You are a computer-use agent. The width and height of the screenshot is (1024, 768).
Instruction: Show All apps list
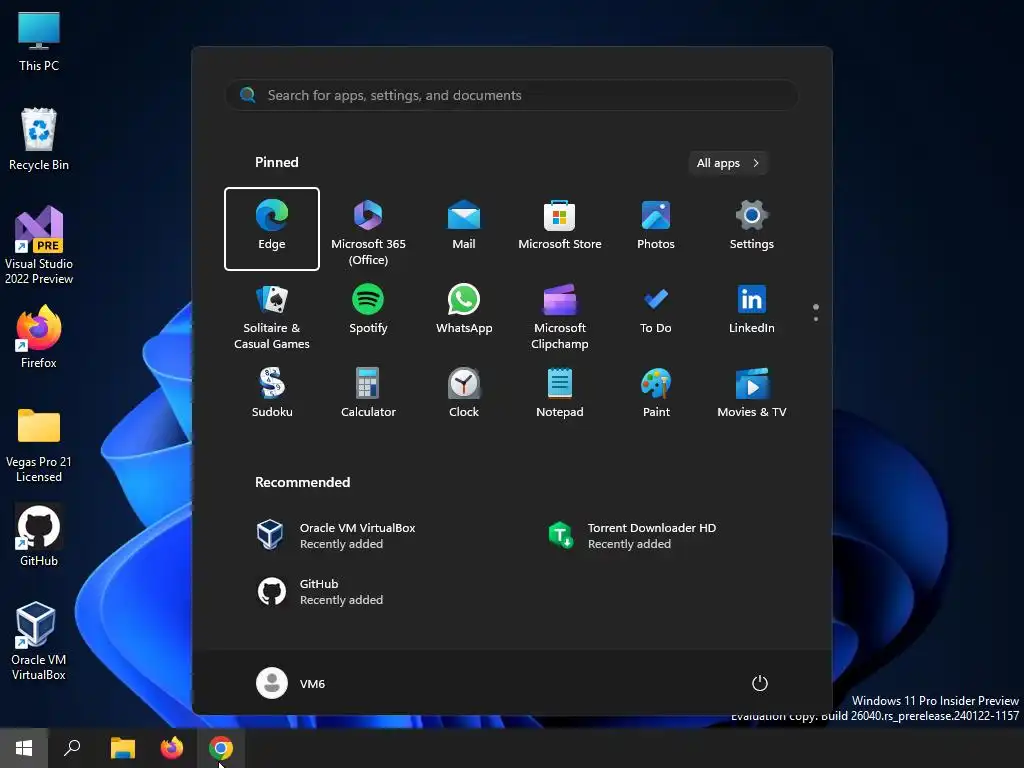point(728,163)
